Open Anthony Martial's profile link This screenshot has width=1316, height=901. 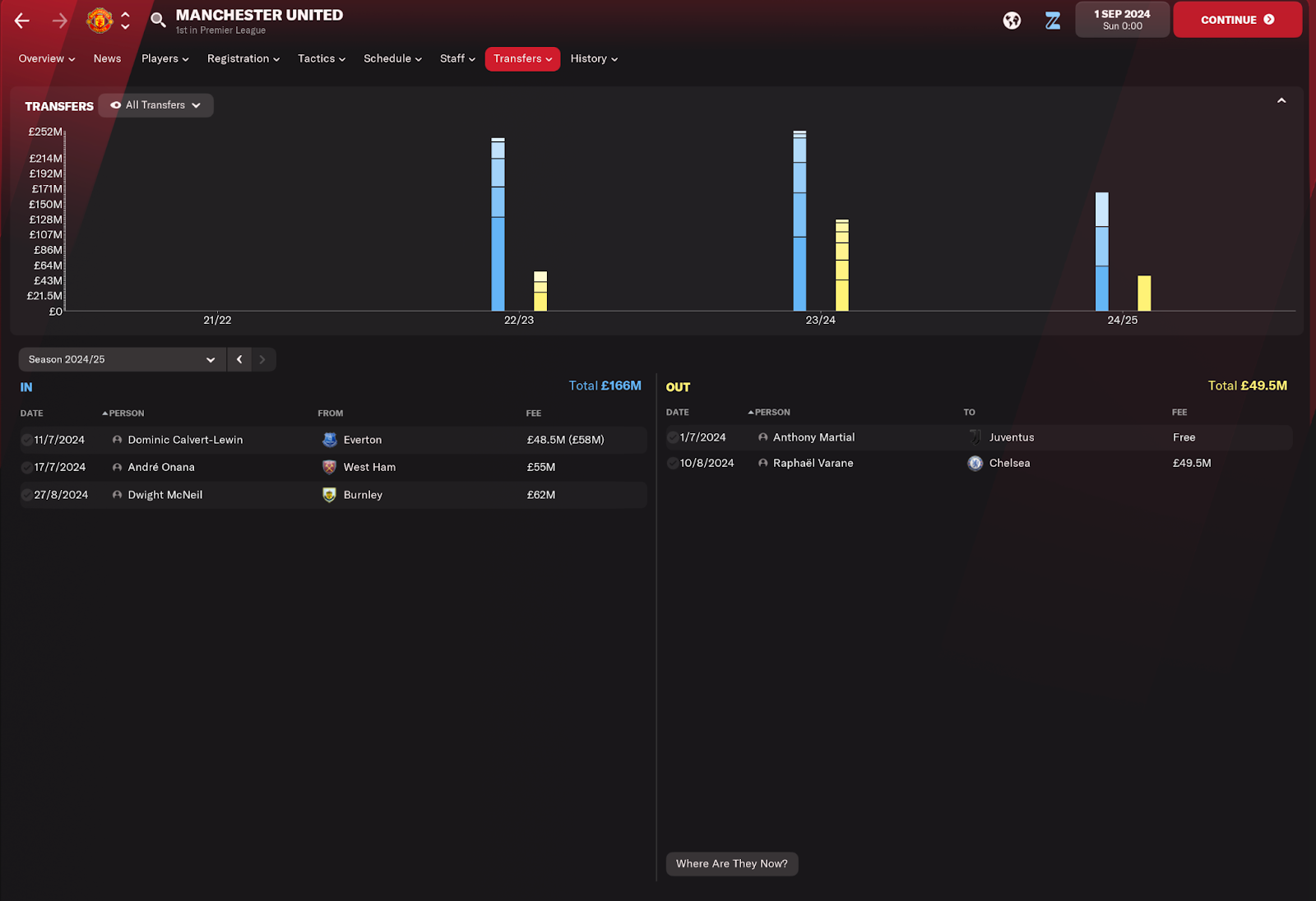click(x=813, y=437)
